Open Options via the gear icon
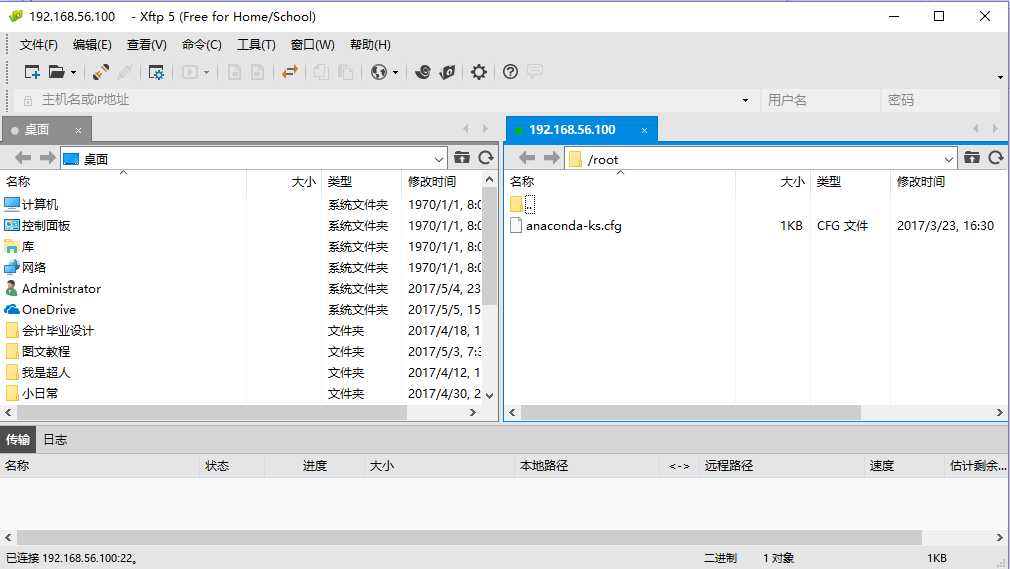Screen dimensions: 1010x569 pyautogui.click(x=478, y=72)
